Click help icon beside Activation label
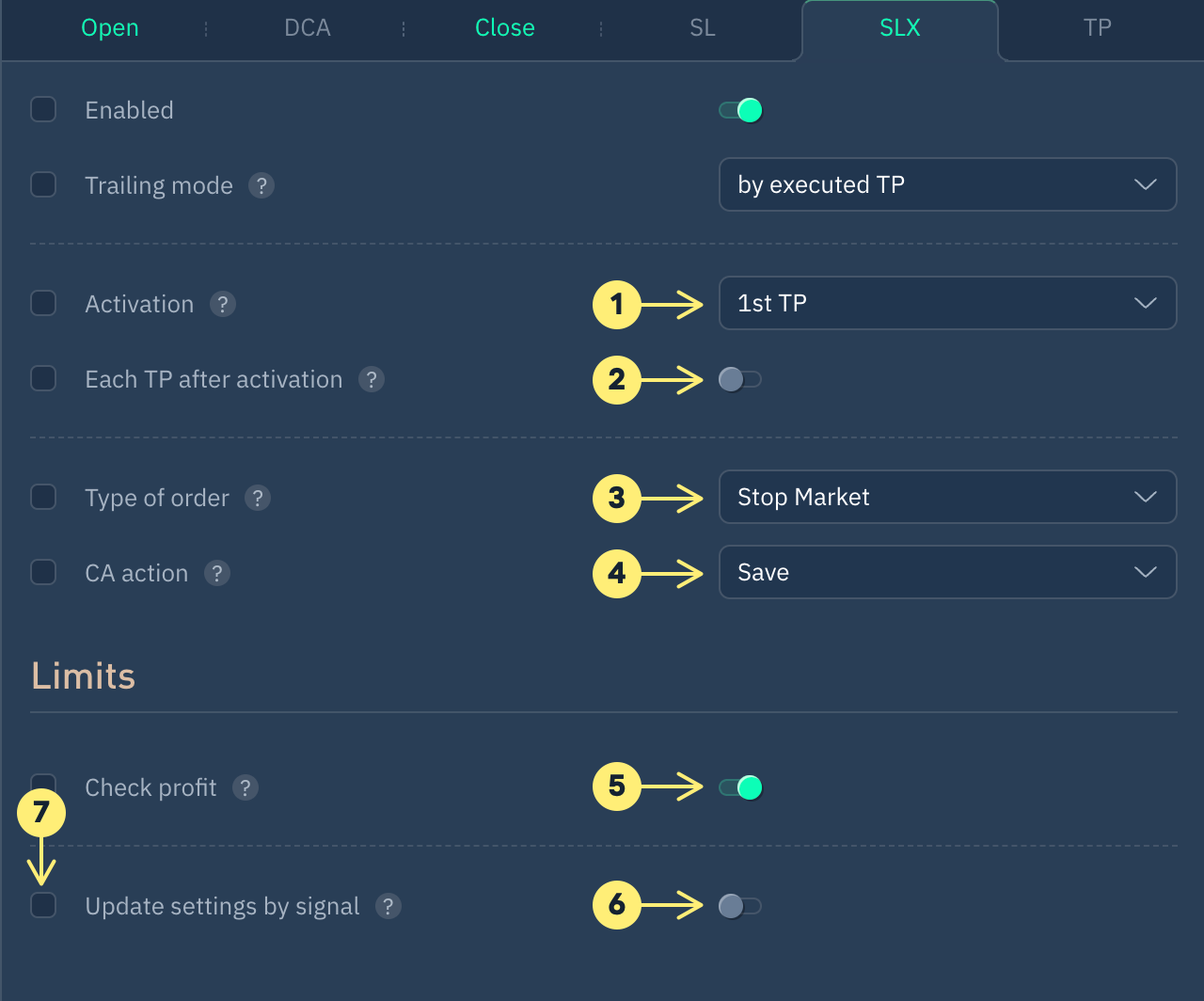 (x=223, y=304)
